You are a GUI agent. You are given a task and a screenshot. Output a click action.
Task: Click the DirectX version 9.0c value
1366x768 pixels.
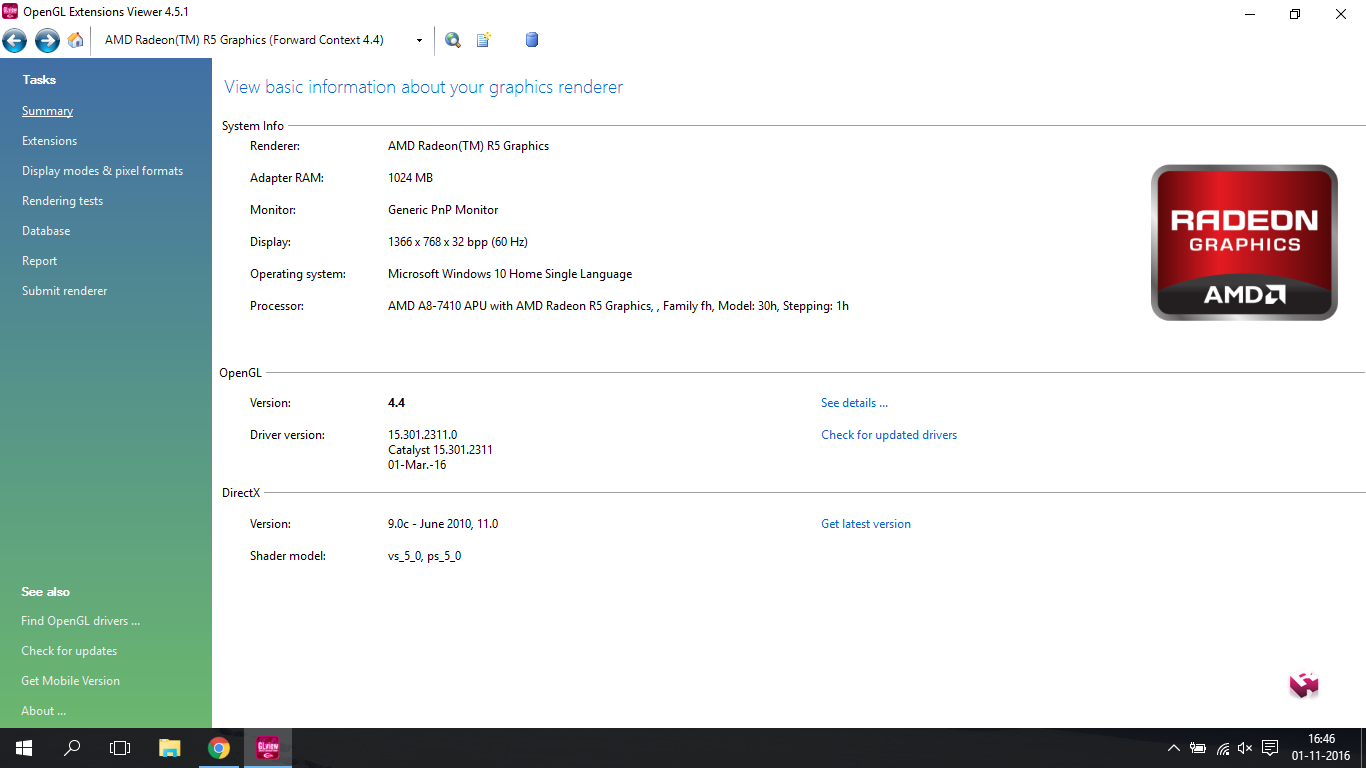[443, 524]
